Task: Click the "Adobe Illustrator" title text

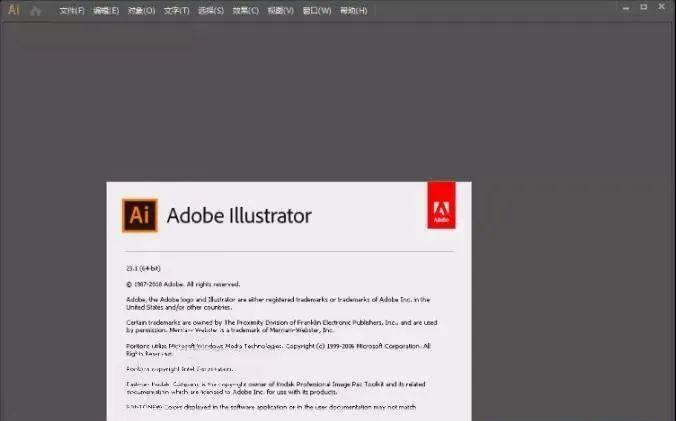Action: point(239,215)
